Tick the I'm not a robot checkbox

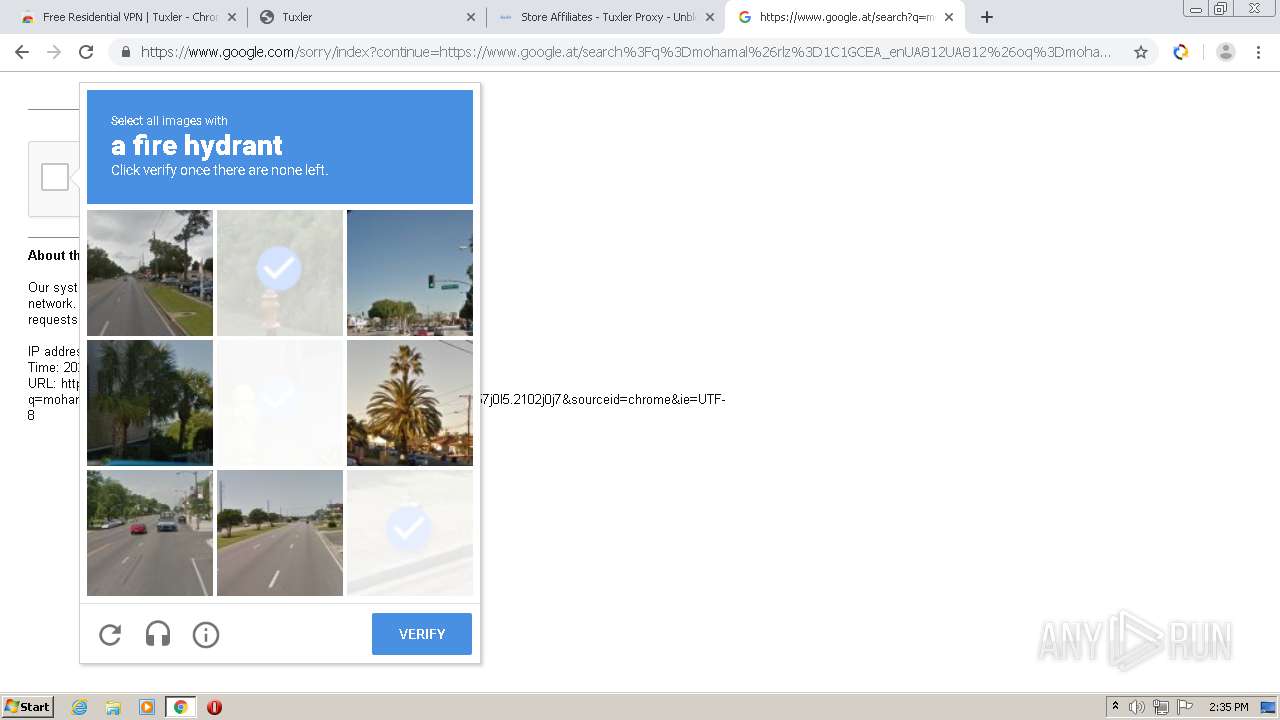tap(55, 177)
